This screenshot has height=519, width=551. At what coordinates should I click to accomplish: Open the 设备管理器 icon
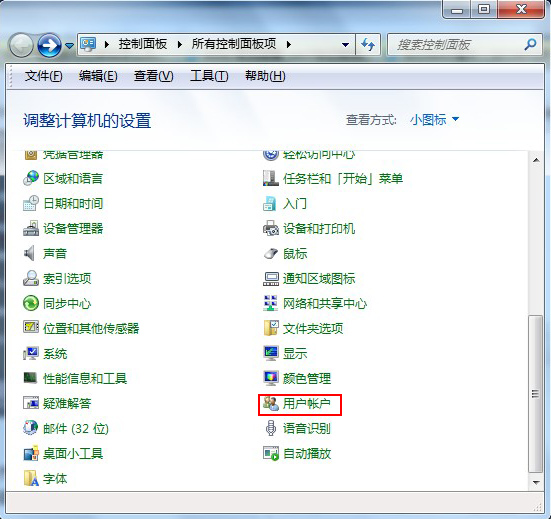click(x=31, y=228)
